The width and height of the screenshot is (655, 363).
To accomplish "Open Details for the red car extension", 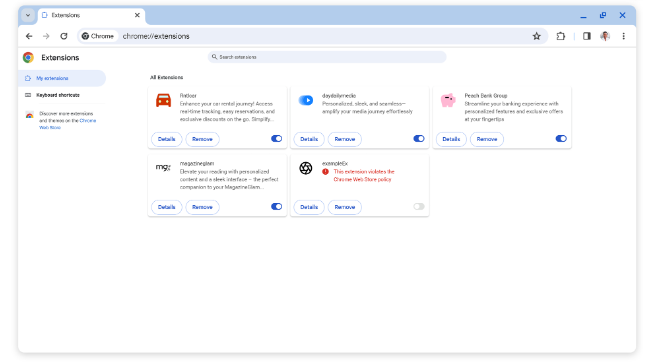I will [166, 139].
